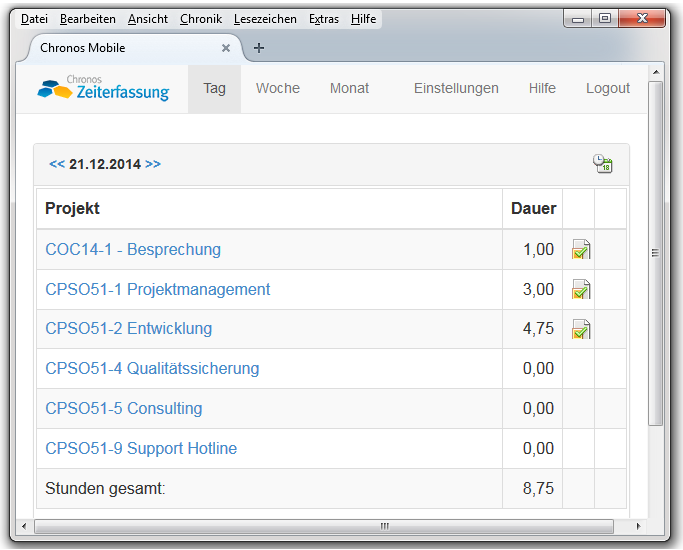Click the booked-entry icon in COC14-1 Besprechung row

581,250
